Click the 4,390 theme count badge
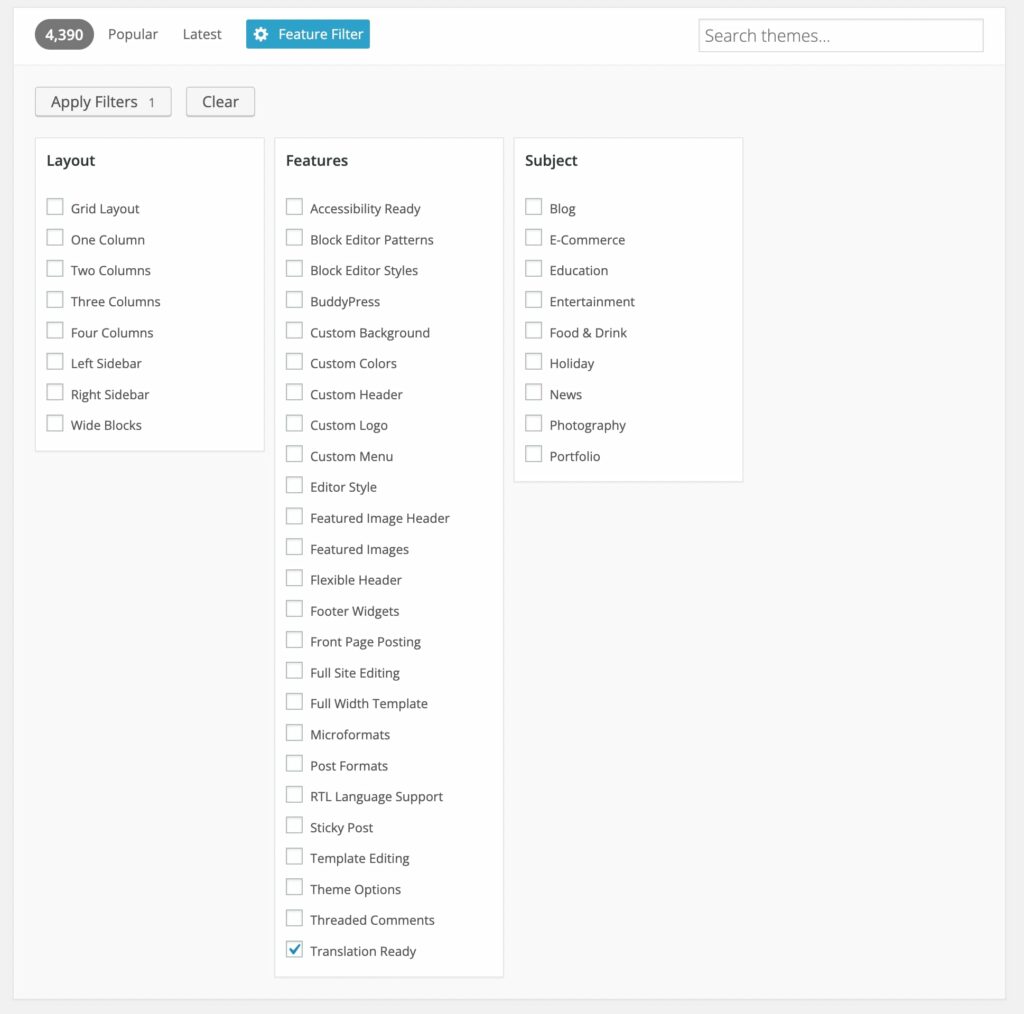1024x1014 pixels. click(x=64, y=35)
